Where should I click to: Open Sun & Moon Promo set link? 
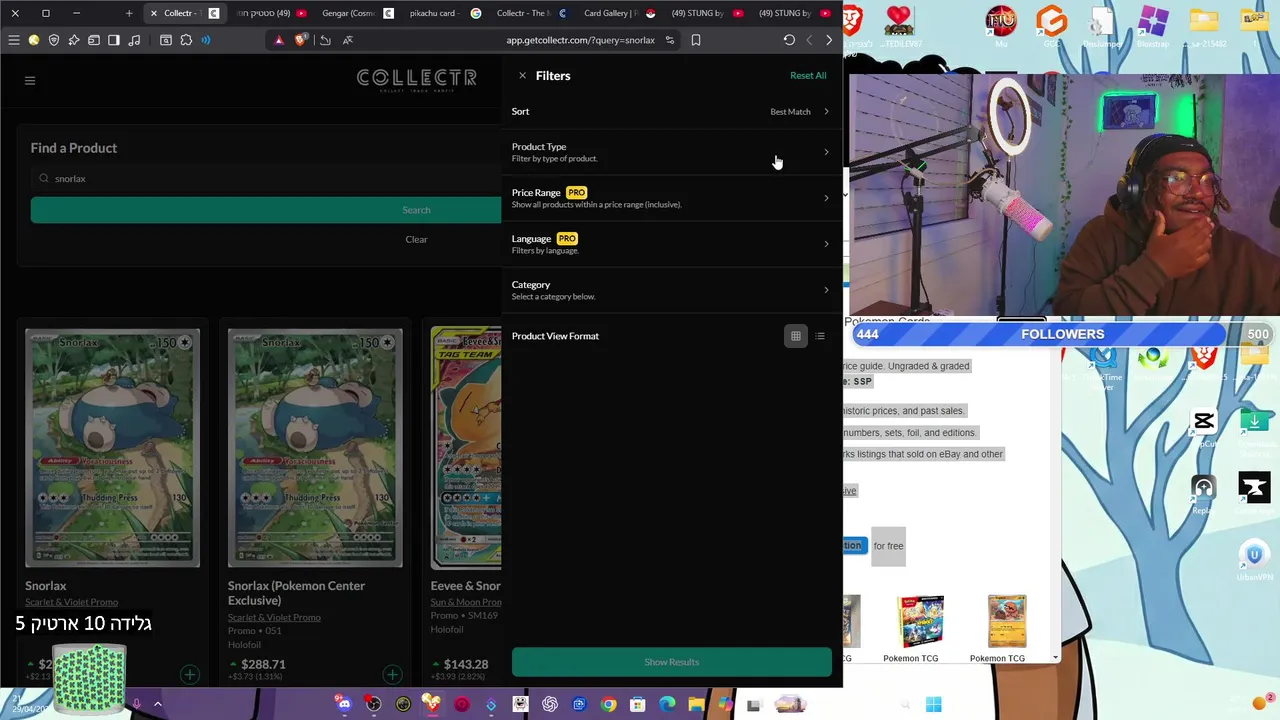pyautogui.click(x=466, y=602)
